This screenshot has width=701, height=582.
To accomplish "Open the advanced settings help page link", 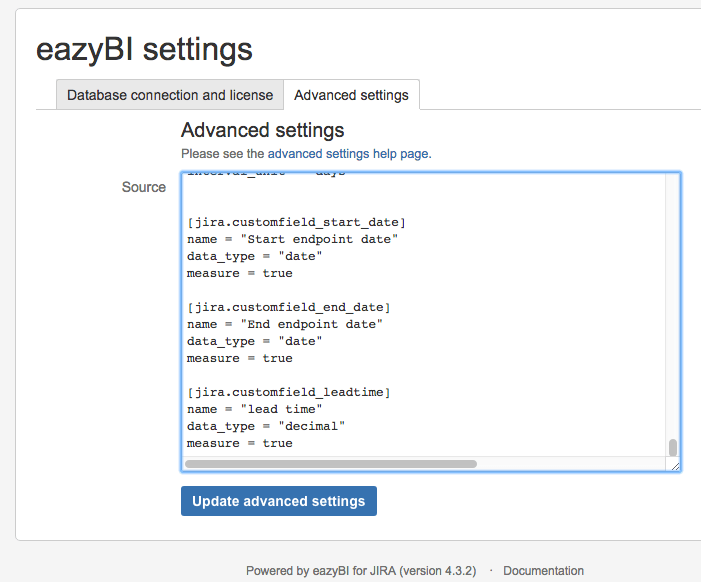I will click(x=348, y=154).
